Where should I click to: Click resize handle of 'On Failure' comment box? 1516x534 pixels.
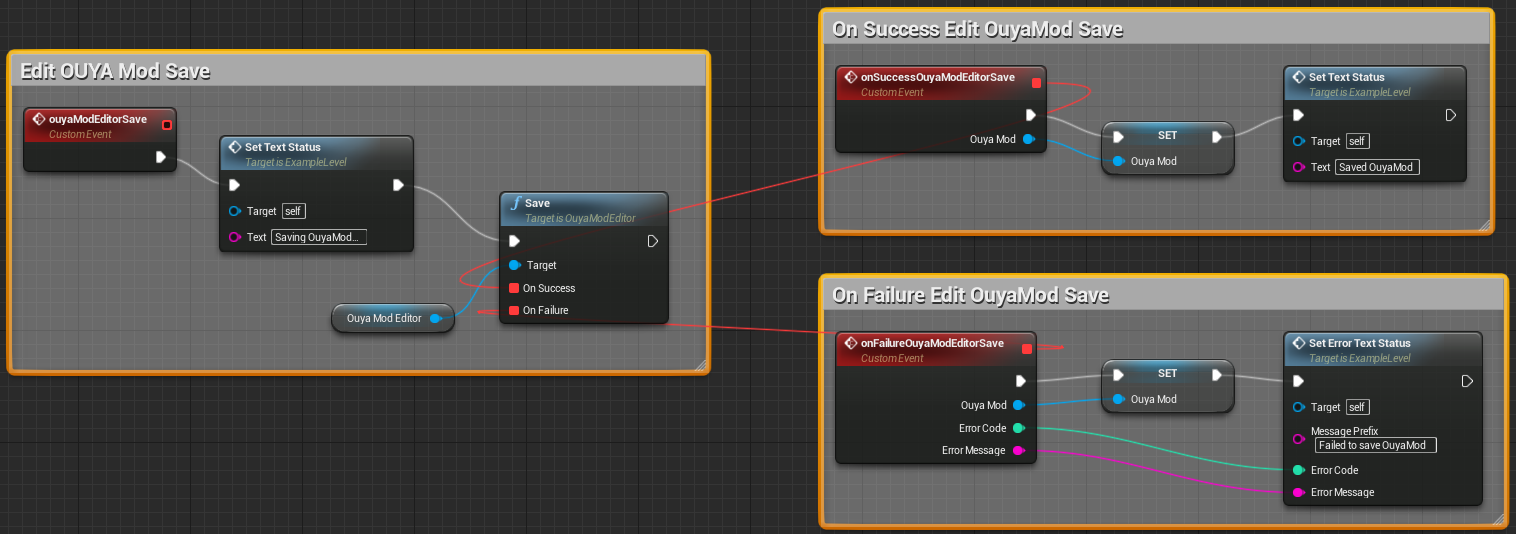(1497, 519)
